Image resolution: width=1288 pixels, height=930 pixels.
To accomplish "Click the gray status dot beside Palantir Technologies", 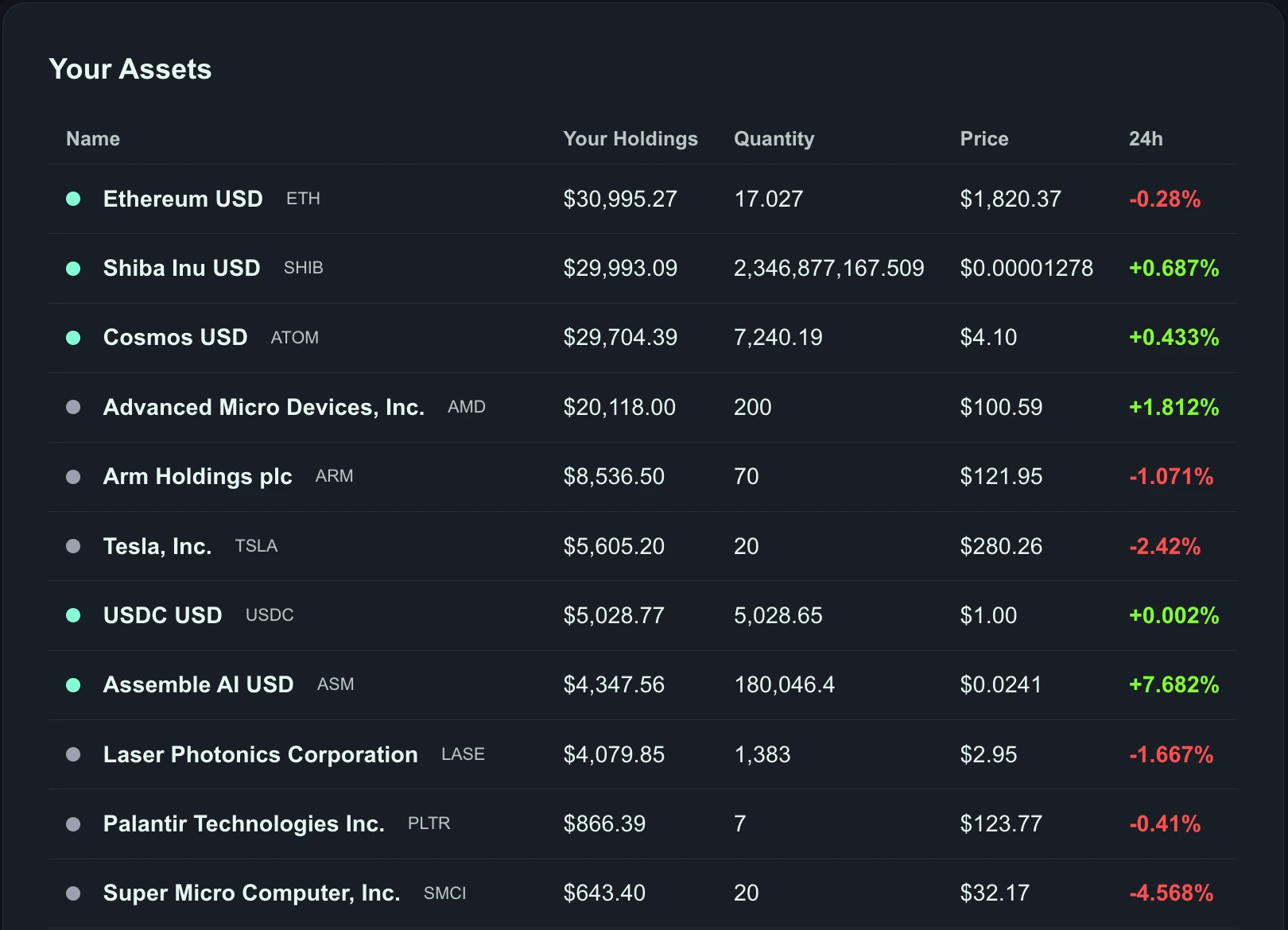I will click(73, 824).
